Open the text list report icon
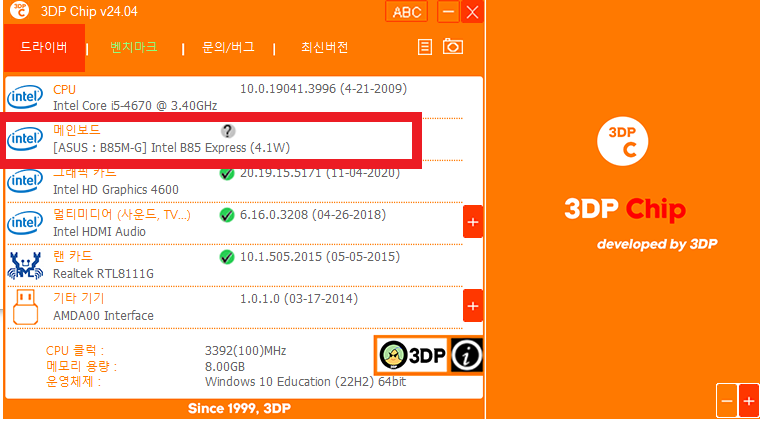Image resolution: width=760 pixels, height=421 pixels. pyautogui.click(x=425, y=47)
